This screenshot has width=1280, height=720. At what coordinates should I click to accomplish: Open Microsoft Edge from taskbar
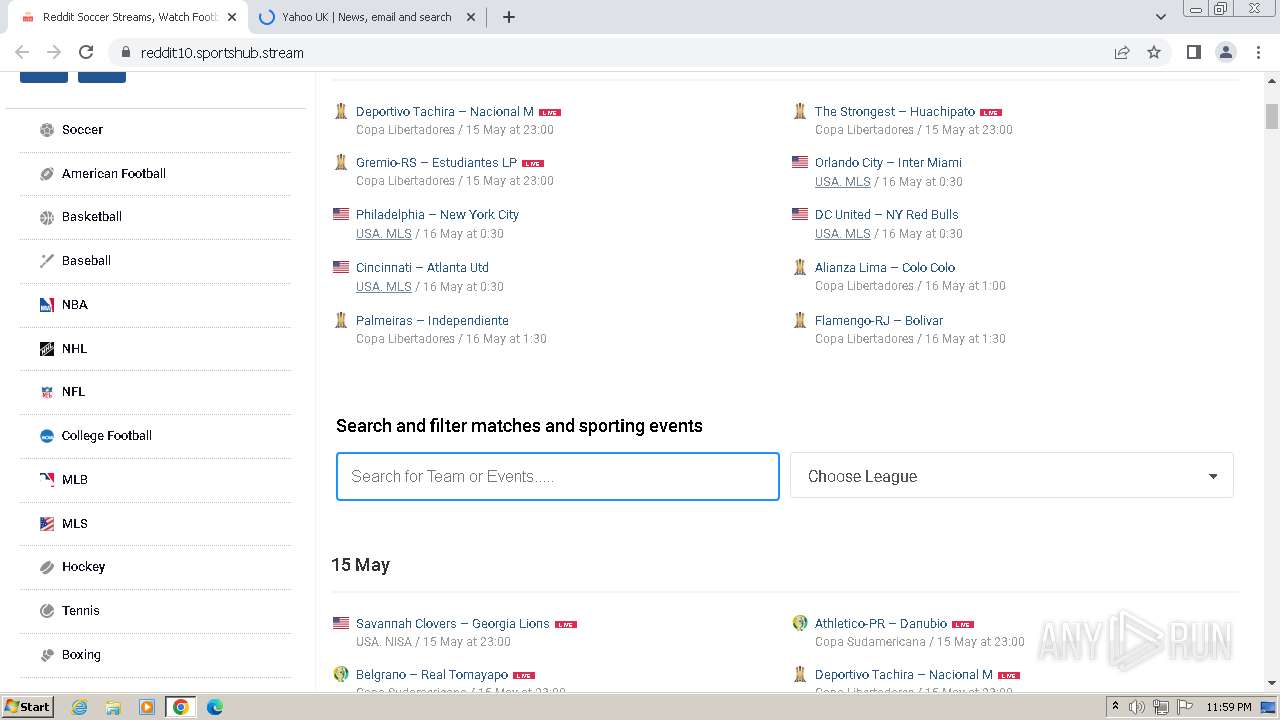[214, 707]
